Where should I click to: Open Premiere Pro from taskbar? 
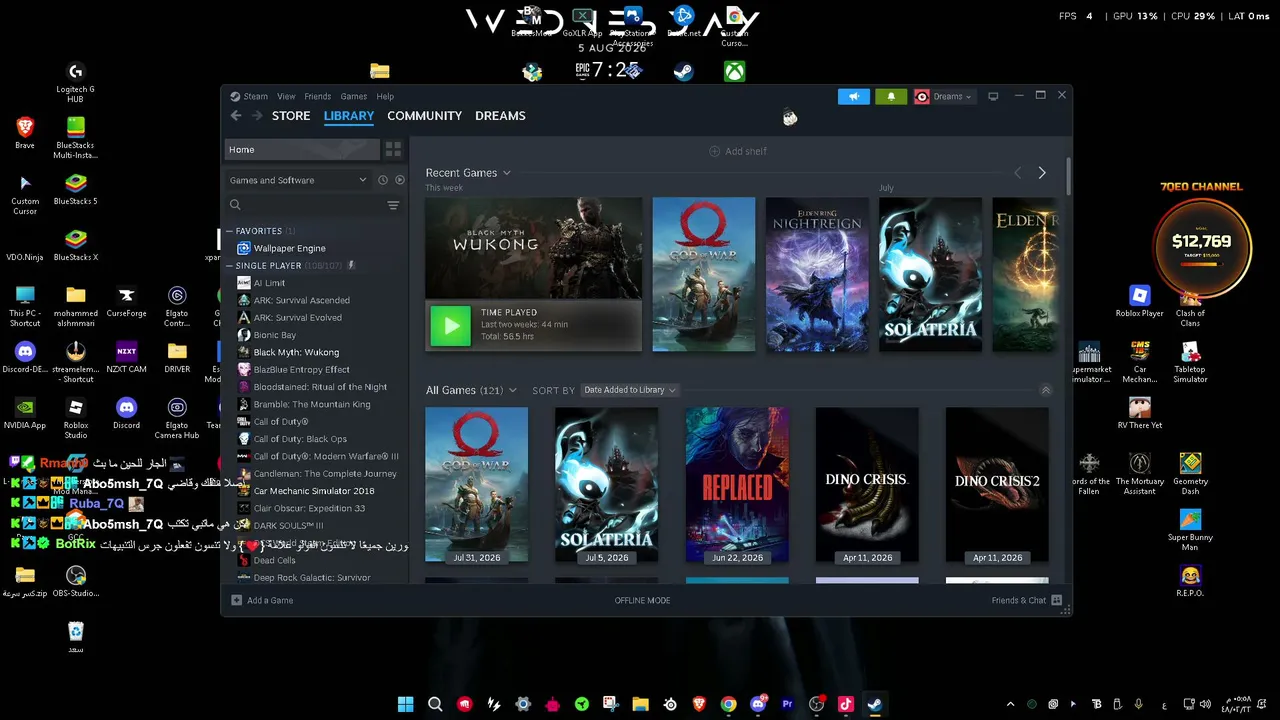(x=787, y=704)
